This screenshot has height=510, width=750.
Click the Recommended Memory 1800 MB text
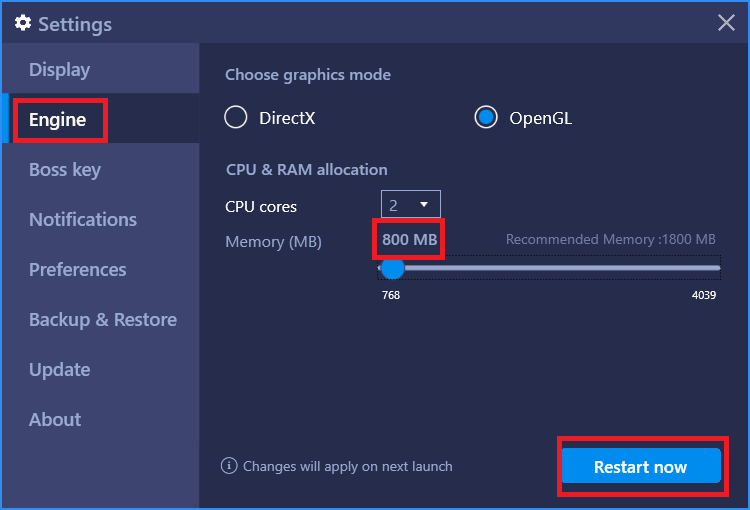[610, 239]
